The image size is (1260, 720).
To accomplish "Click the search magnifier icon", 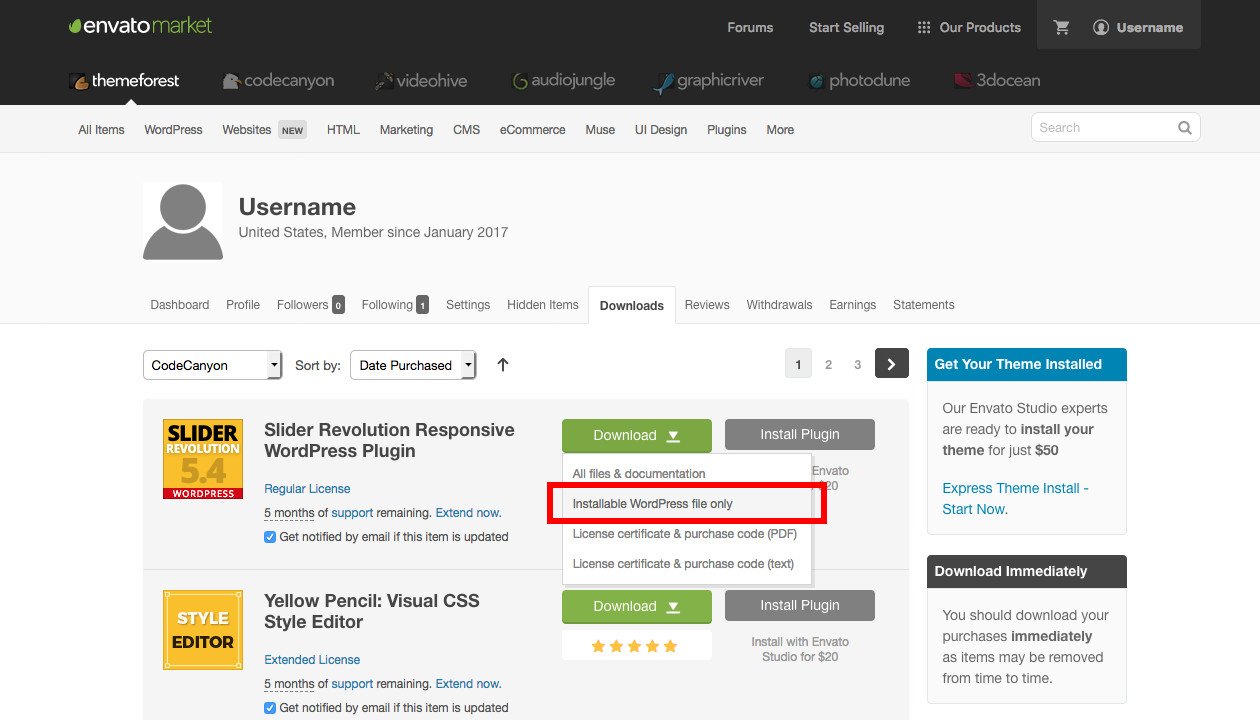I will point(1185,128).
